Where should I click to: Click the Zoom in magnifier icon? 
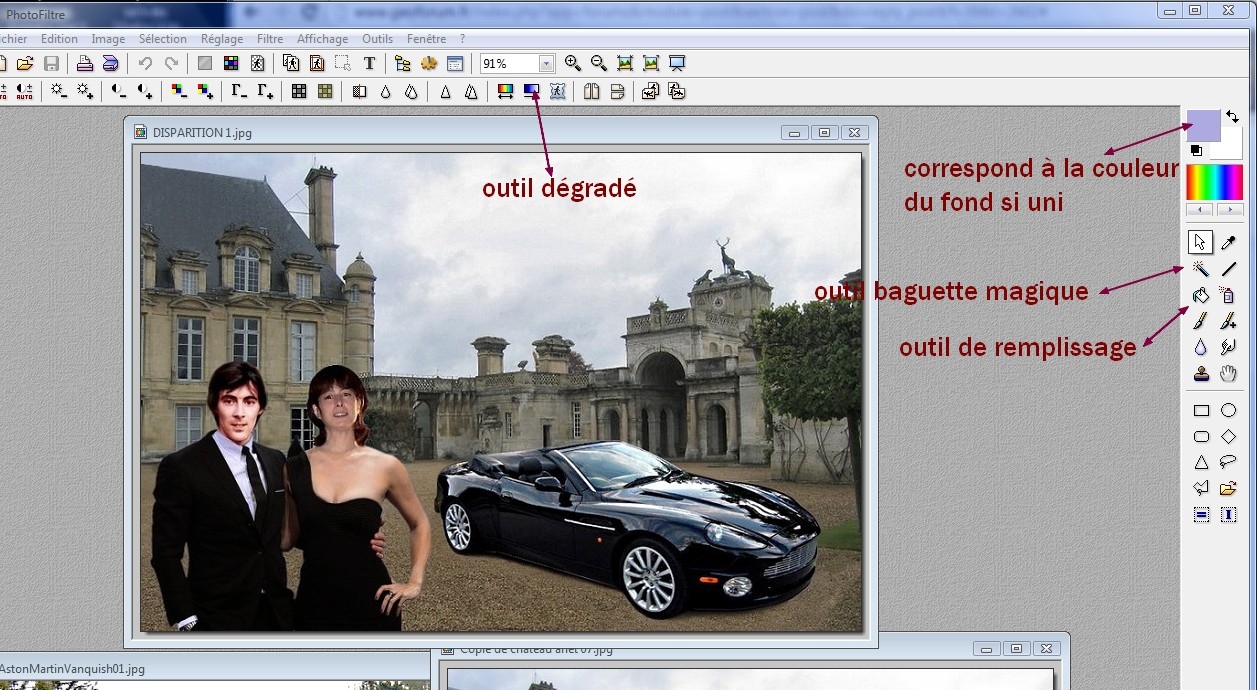[573, 63]
